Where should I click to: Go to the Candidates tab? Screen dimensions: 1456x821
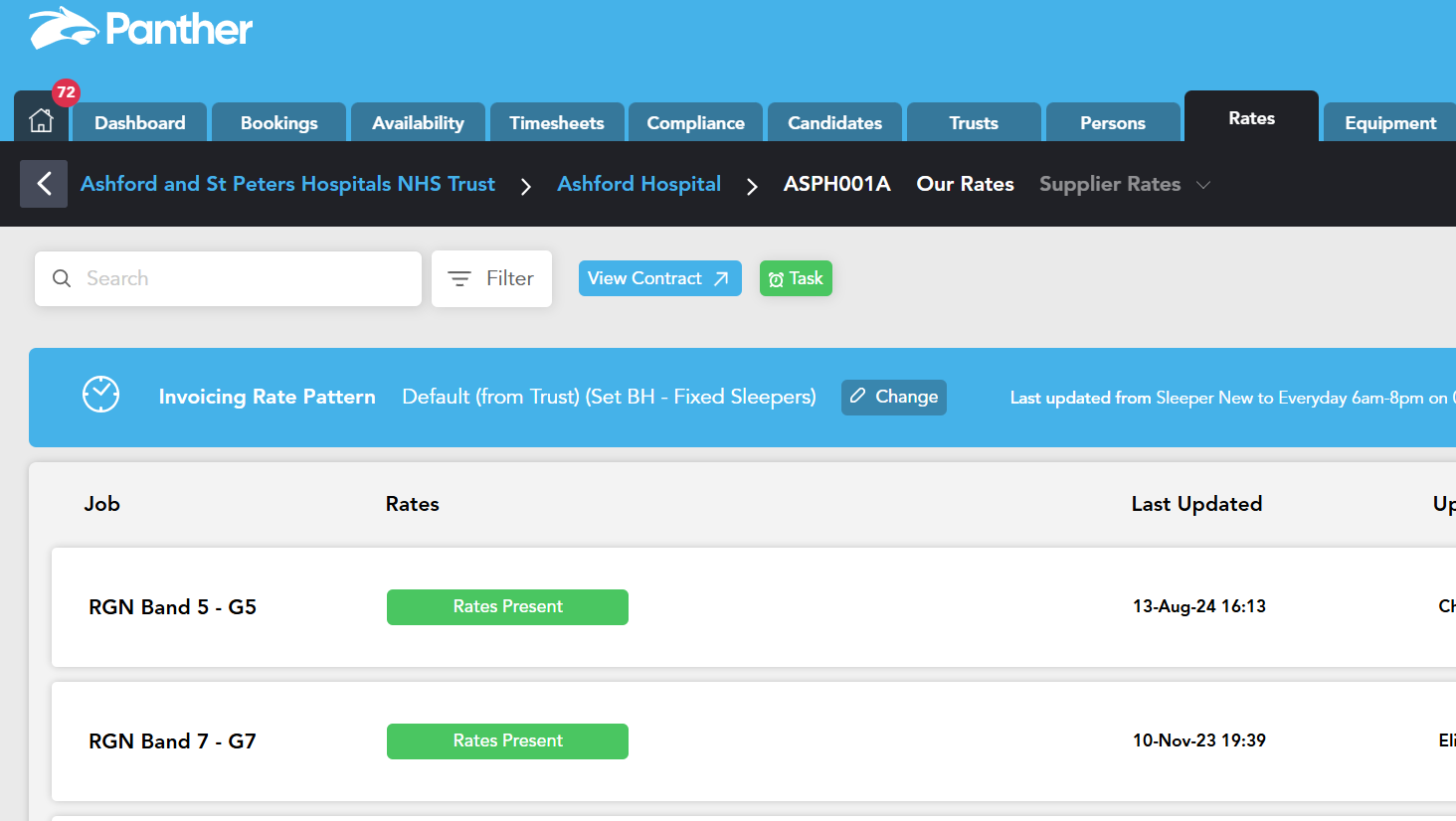coord(834,123)
